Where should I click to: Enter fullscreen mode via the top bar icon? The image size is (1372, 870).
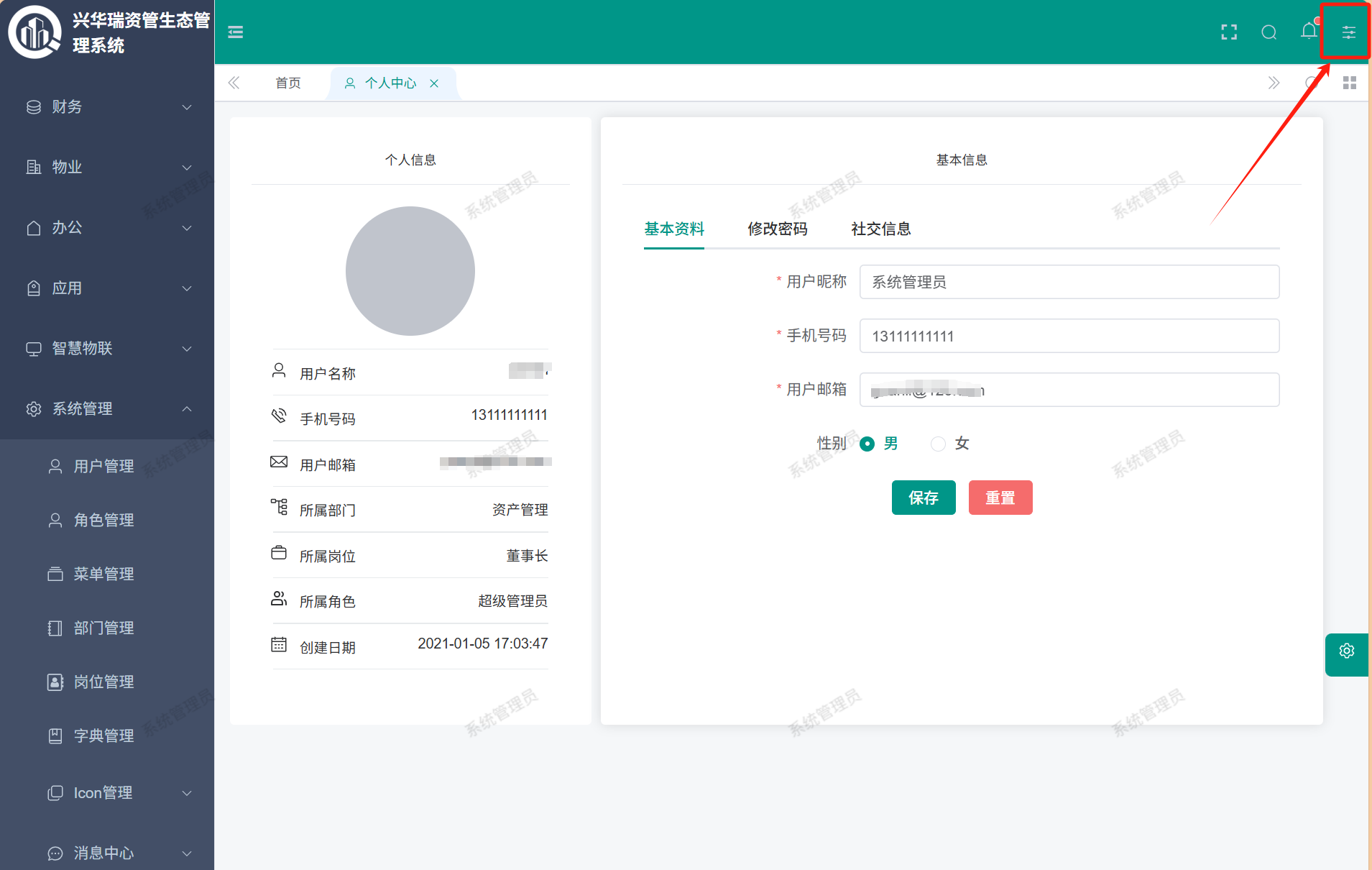[1229, 32]
